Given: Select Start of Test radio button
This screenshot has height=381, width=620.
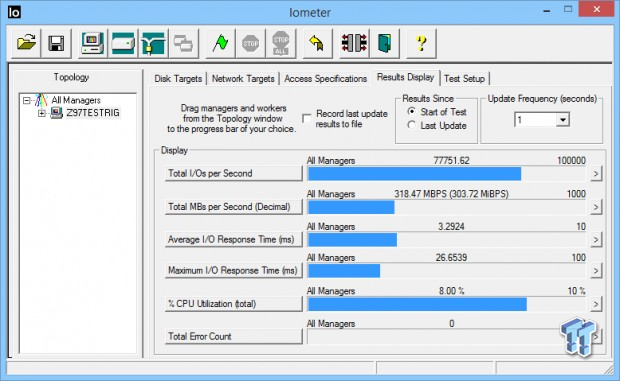Looking at the screenshot, I should click(x=412, y=111).
